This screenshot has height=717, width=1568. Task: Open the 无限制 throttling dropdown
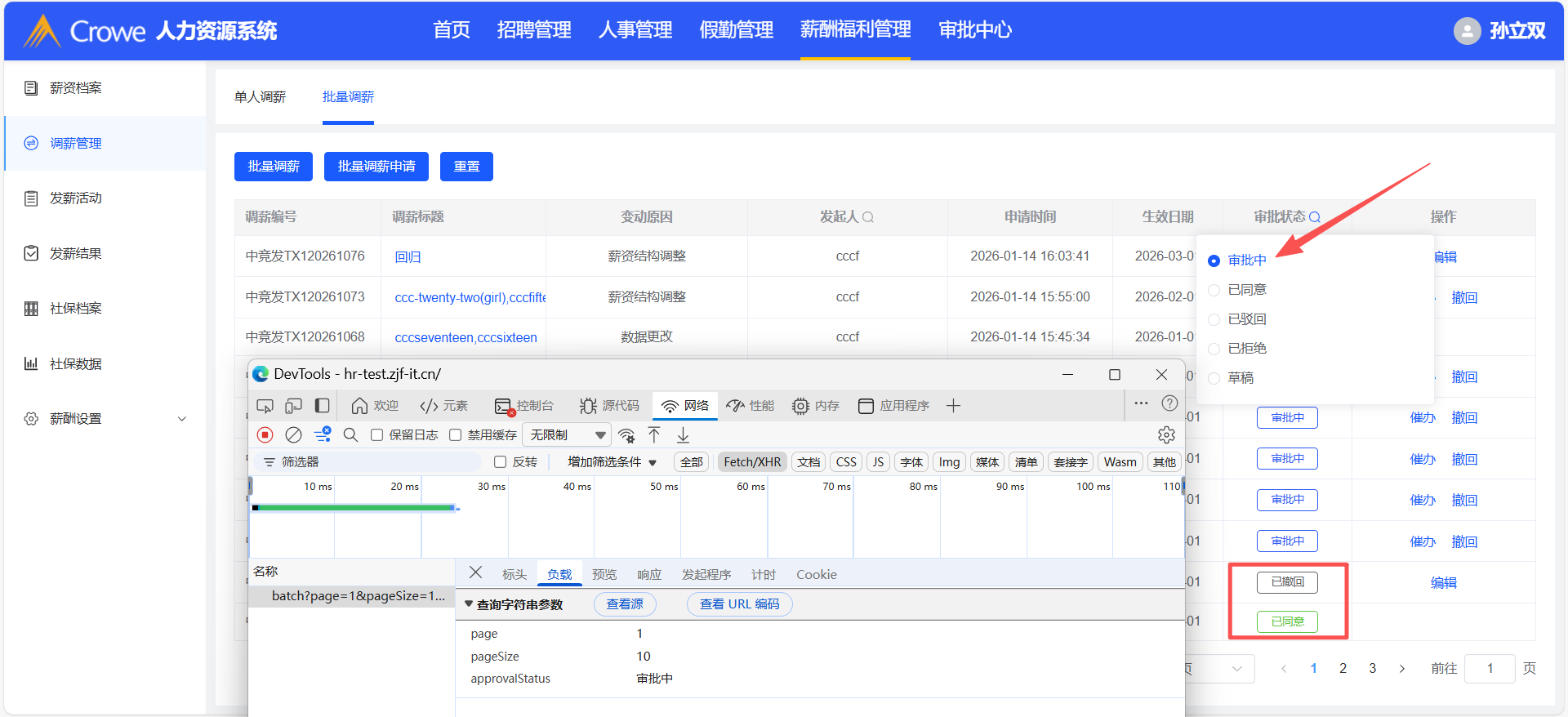(x=568, y=435)
